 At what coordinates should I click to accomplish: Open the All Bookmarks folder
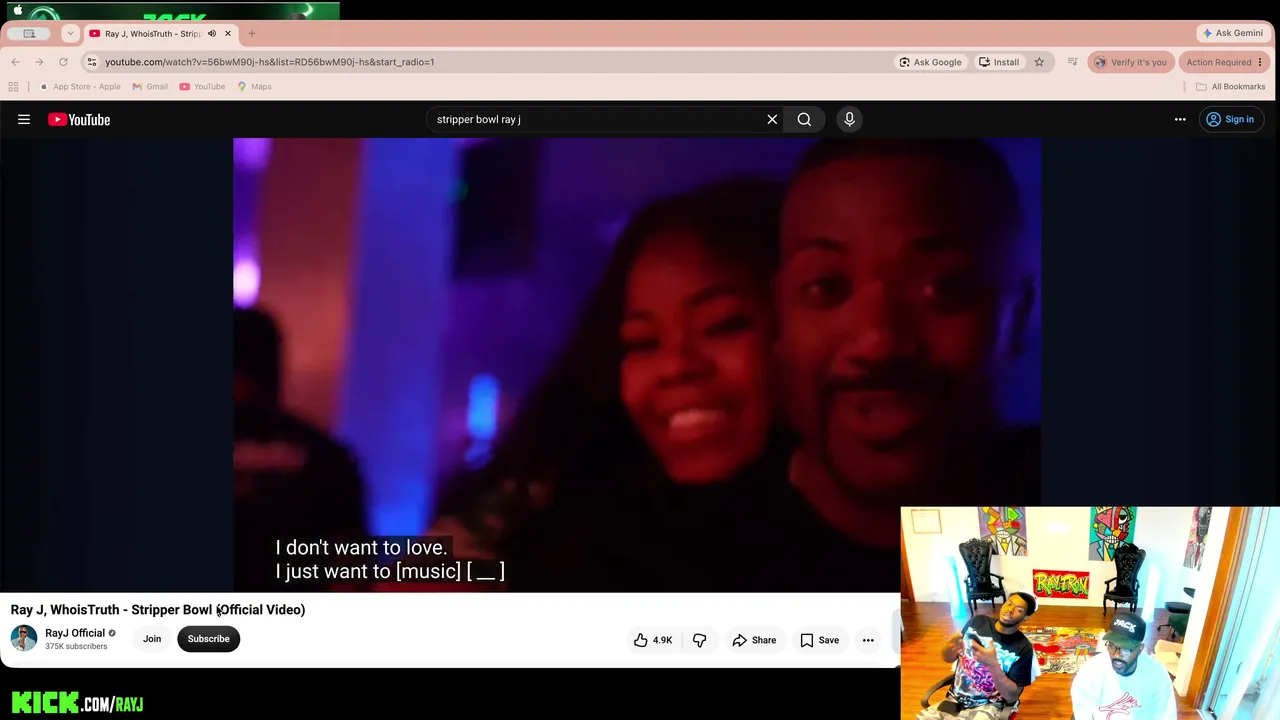1230,87
